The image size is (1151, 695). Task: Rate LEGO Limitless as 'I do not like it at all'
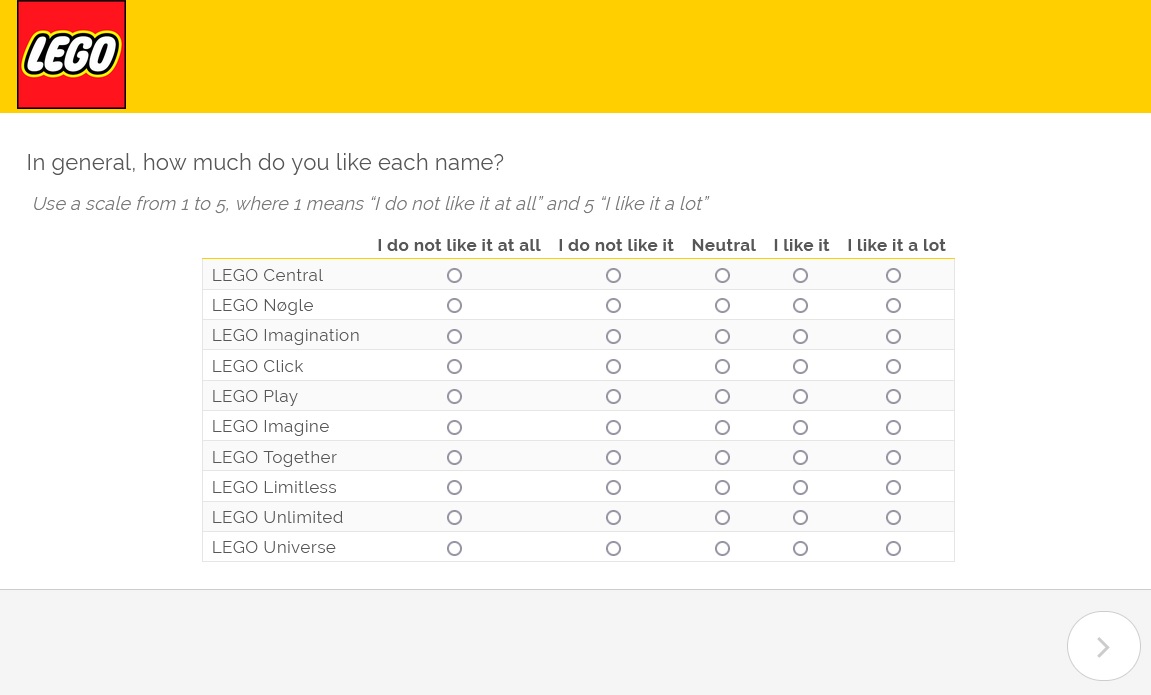(454, 487)
